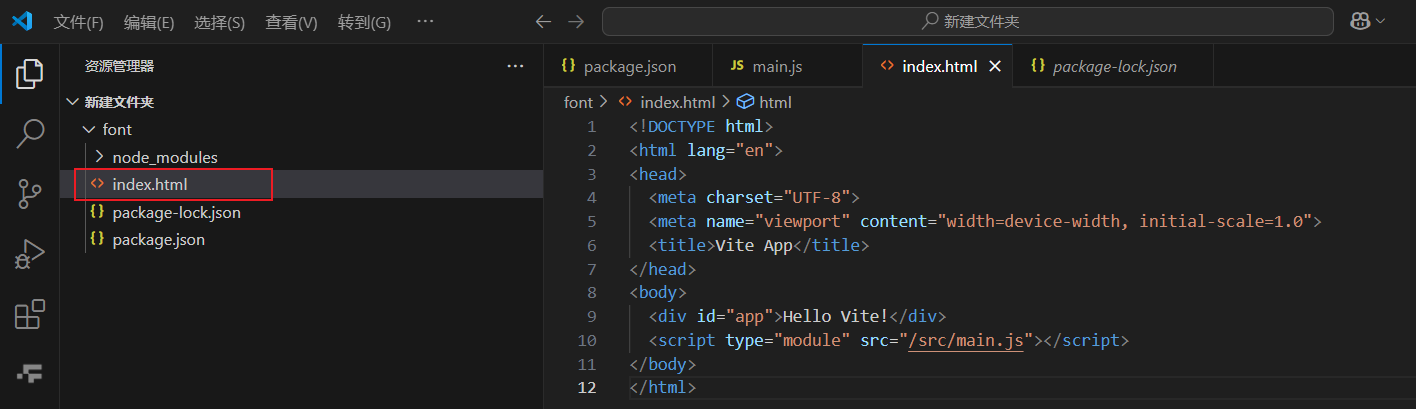This screenshot has width=1416, height=409.
Task: Open the Explorer view in activity bar
Action: pyautogui.click(x=30, y=74)
